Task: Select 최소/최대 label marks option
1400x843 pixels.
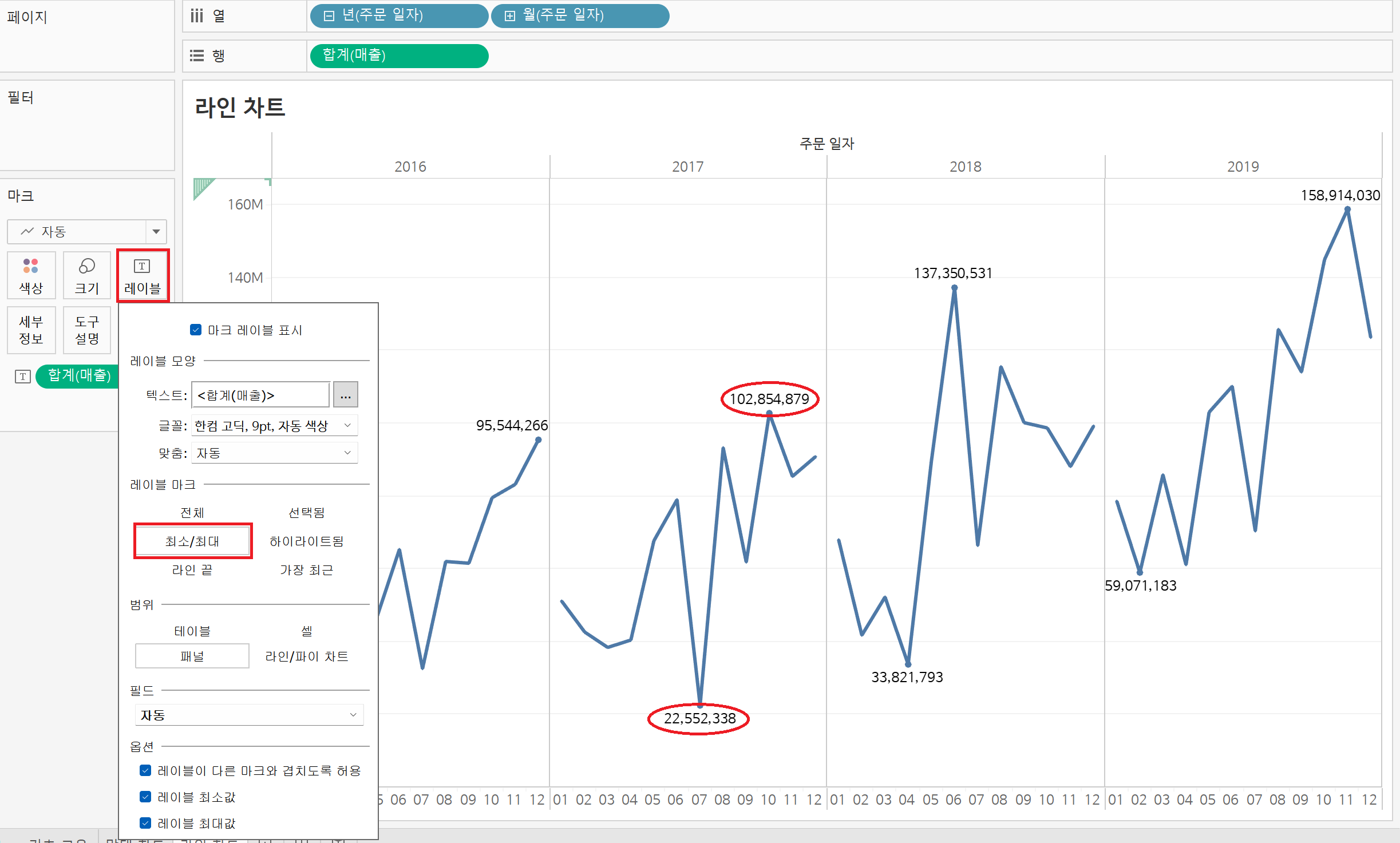Action: [192, 541]
